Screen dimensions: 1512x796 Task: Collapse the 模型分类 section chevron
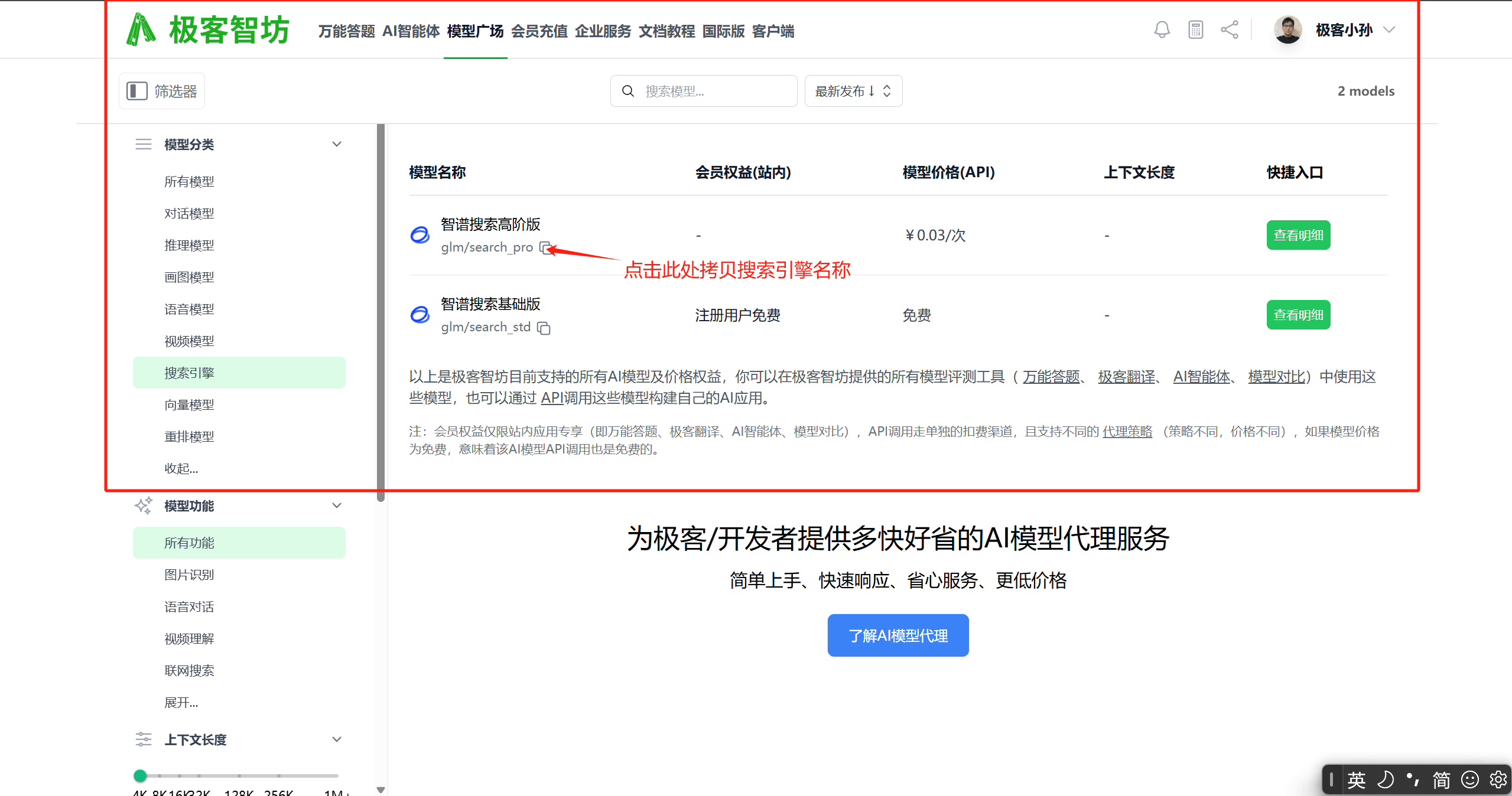(x=337, y=144)
